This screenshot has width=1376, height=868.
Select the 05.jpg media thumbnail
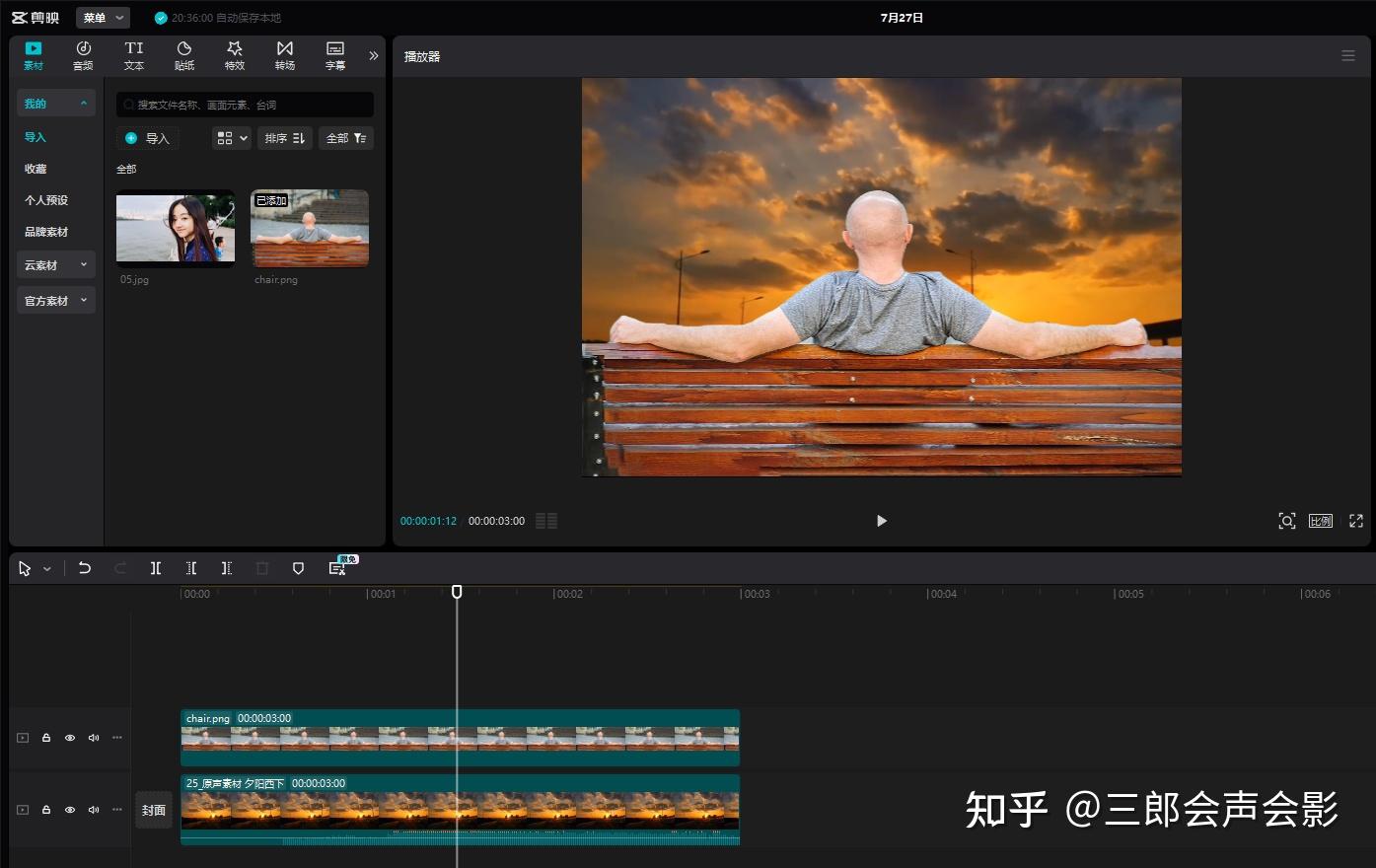(176, 228)
